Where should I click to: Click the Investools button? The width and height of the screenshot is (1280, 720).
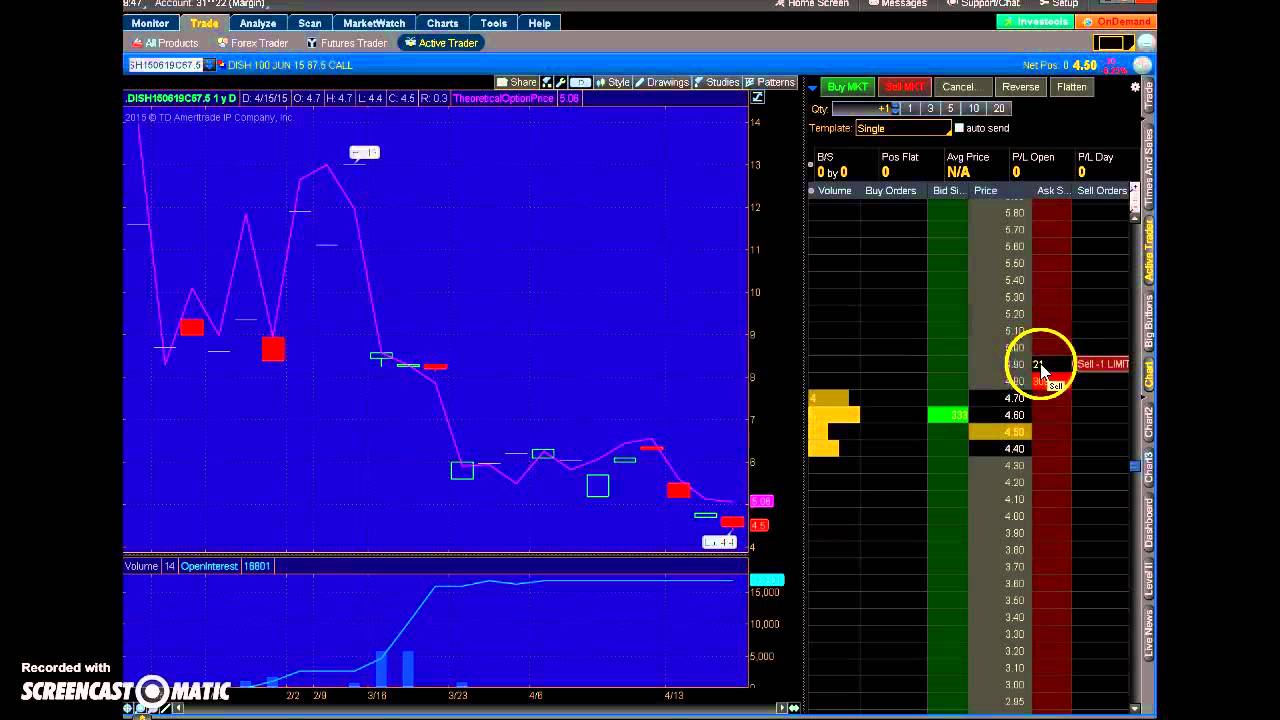1036,22
